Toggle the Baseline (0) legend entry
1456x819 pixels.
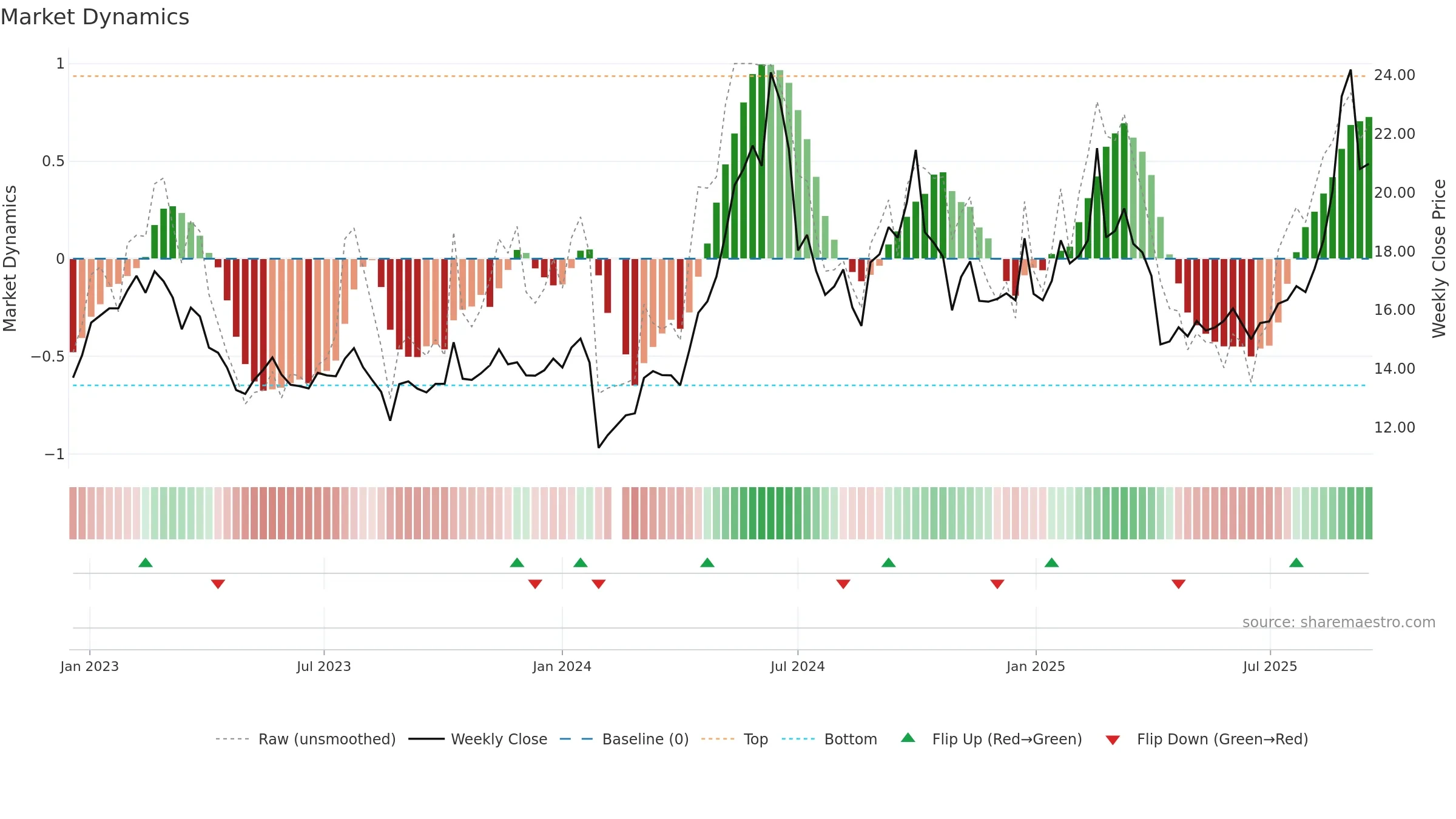point(624,739)
